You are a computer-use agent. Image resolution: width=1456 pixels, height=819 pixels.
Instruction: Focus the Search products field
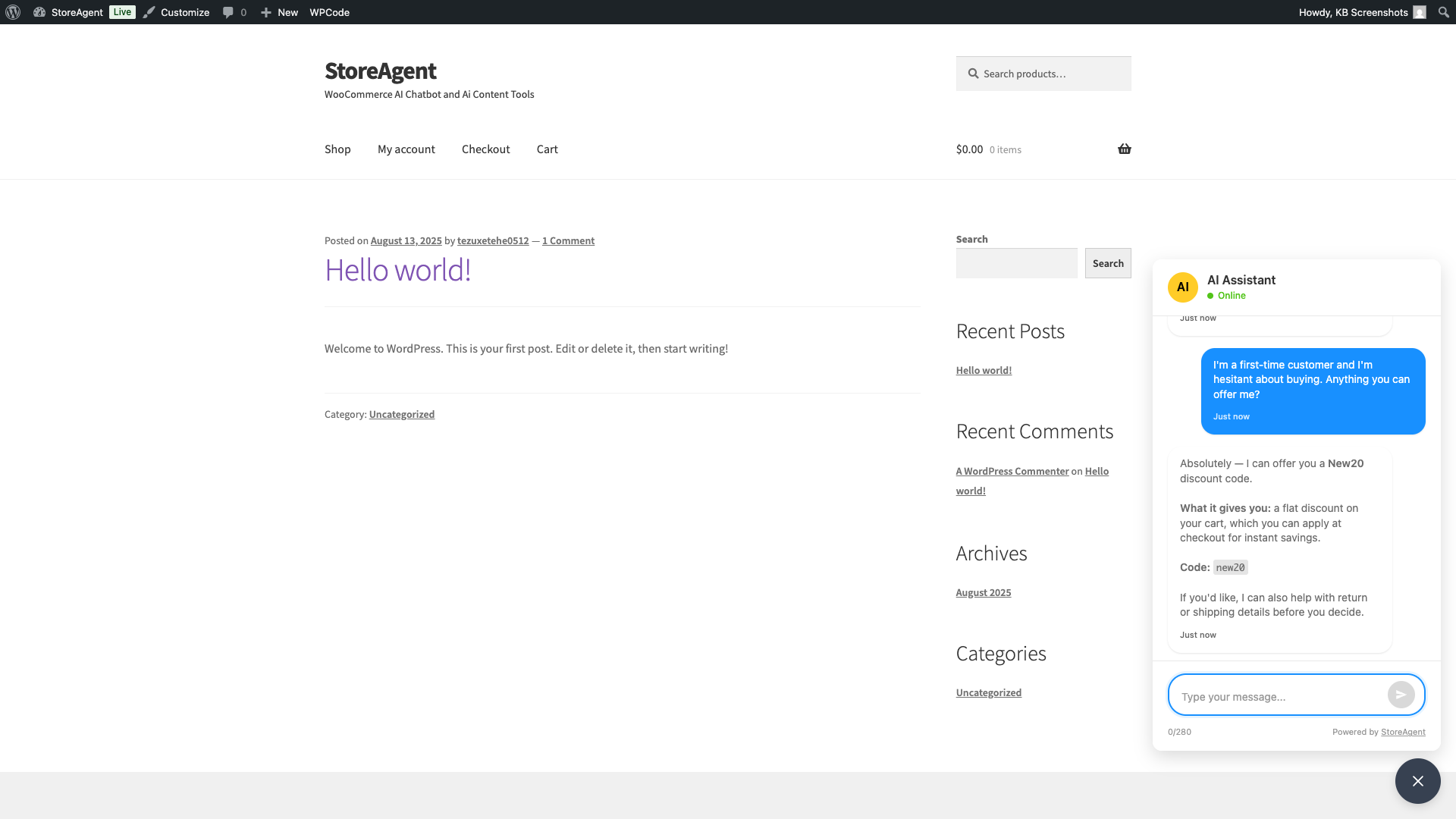tap(1043, 74)
